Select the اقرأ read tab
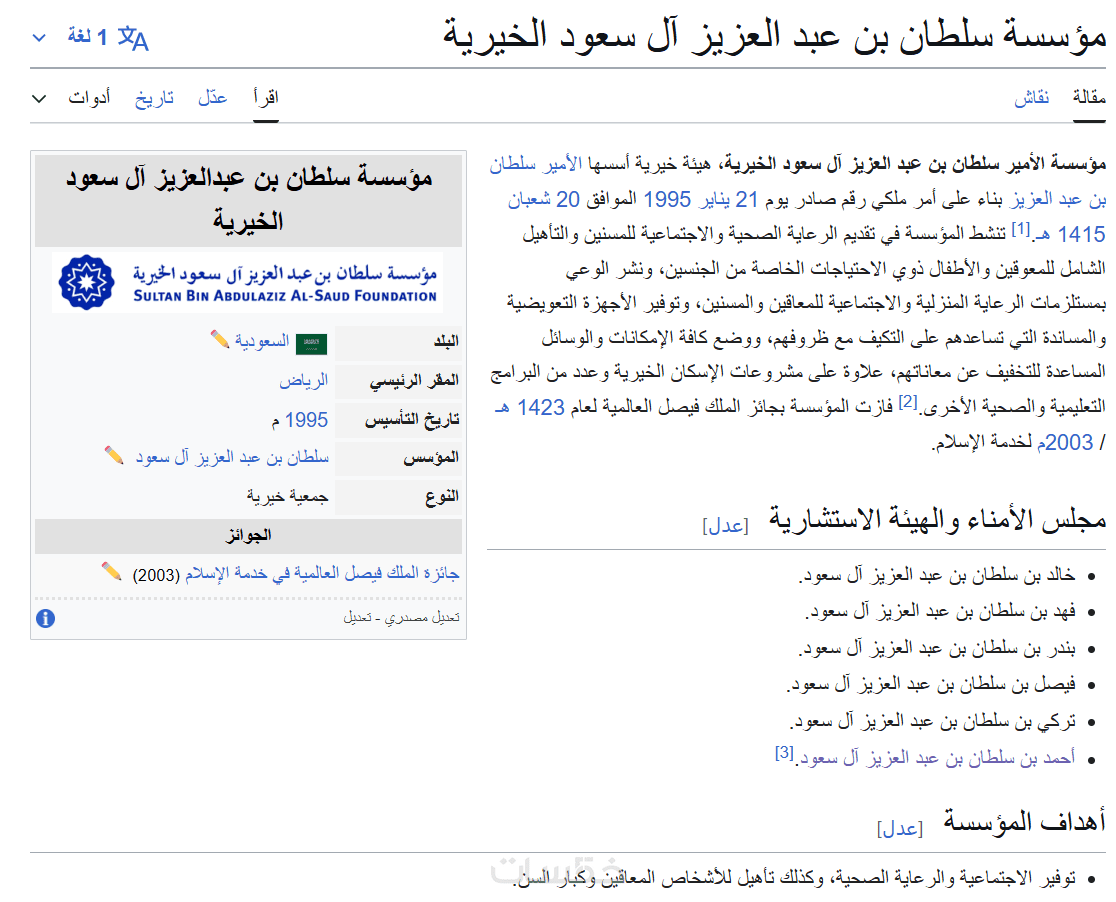This screenshot has width=1116, height=902. tap(266, 98)
